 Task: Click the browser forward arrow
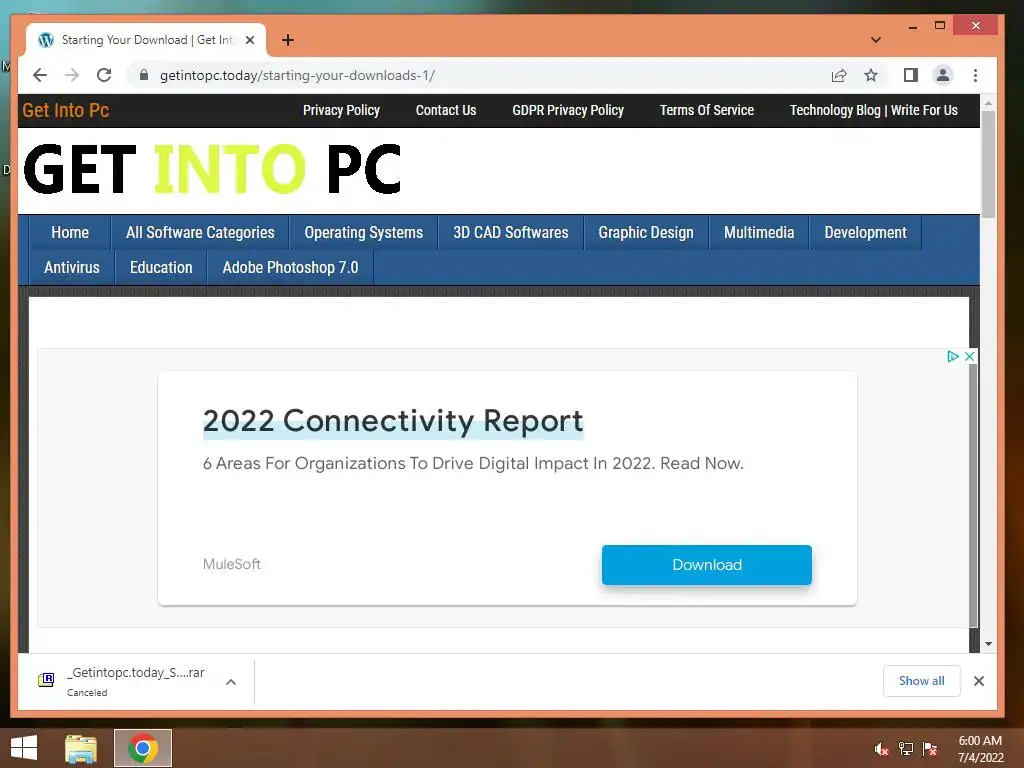tap(72, 75)
